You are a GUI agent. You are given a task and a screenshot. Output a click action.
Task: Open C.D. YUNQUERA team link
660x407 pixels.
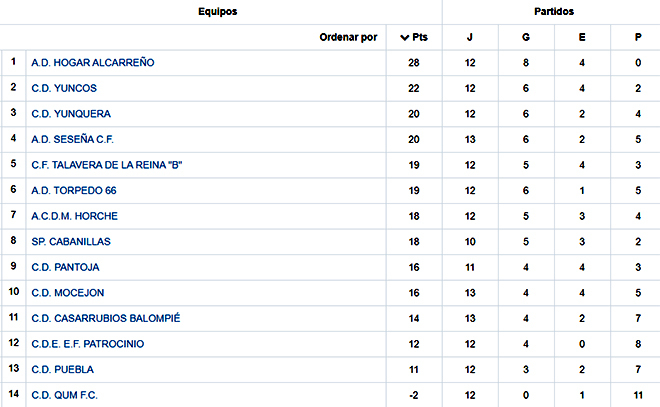(71, 114)
